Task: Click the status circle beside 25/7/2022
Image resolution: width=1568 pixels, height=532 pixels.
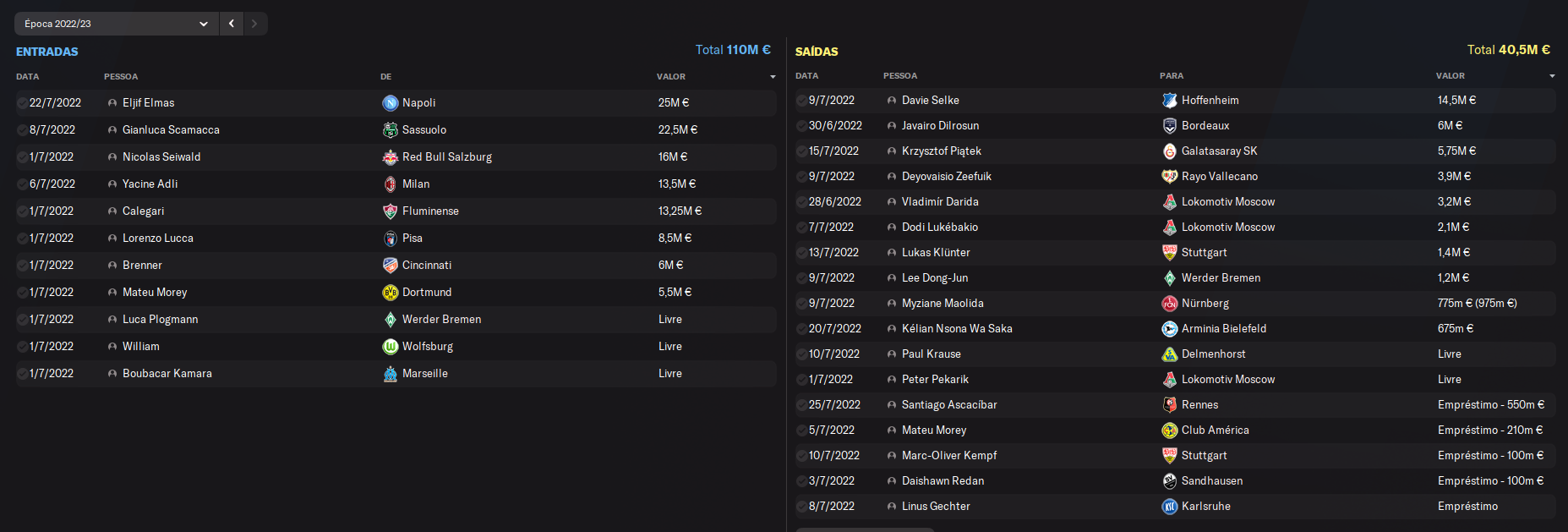Action: [x=801, y=405]
